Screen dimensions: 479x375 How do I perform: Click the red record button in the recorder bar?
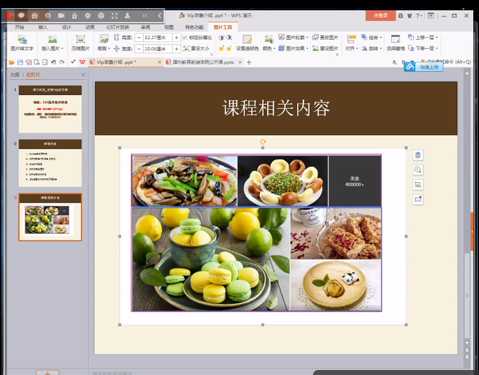pyautogui.click(x=9, y=16)
